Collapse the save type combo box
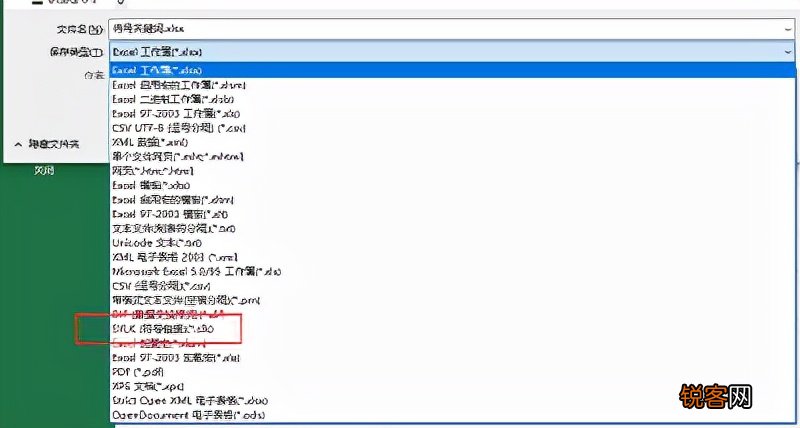Image resolution: width=800 pixels, height=428 pixels. pos(788,52)
